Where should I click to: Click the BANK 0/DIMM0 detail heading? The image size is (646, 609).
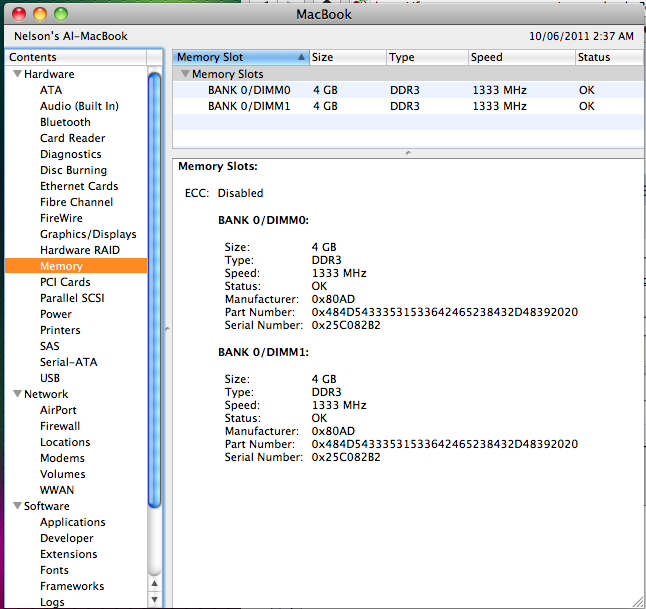click(x=263, y=220)
